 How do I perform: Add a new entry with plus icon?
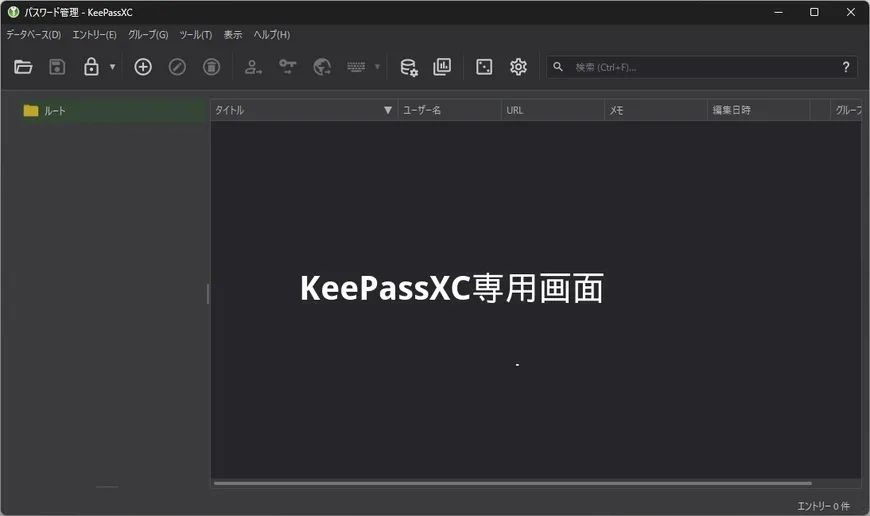coord(143,67)
